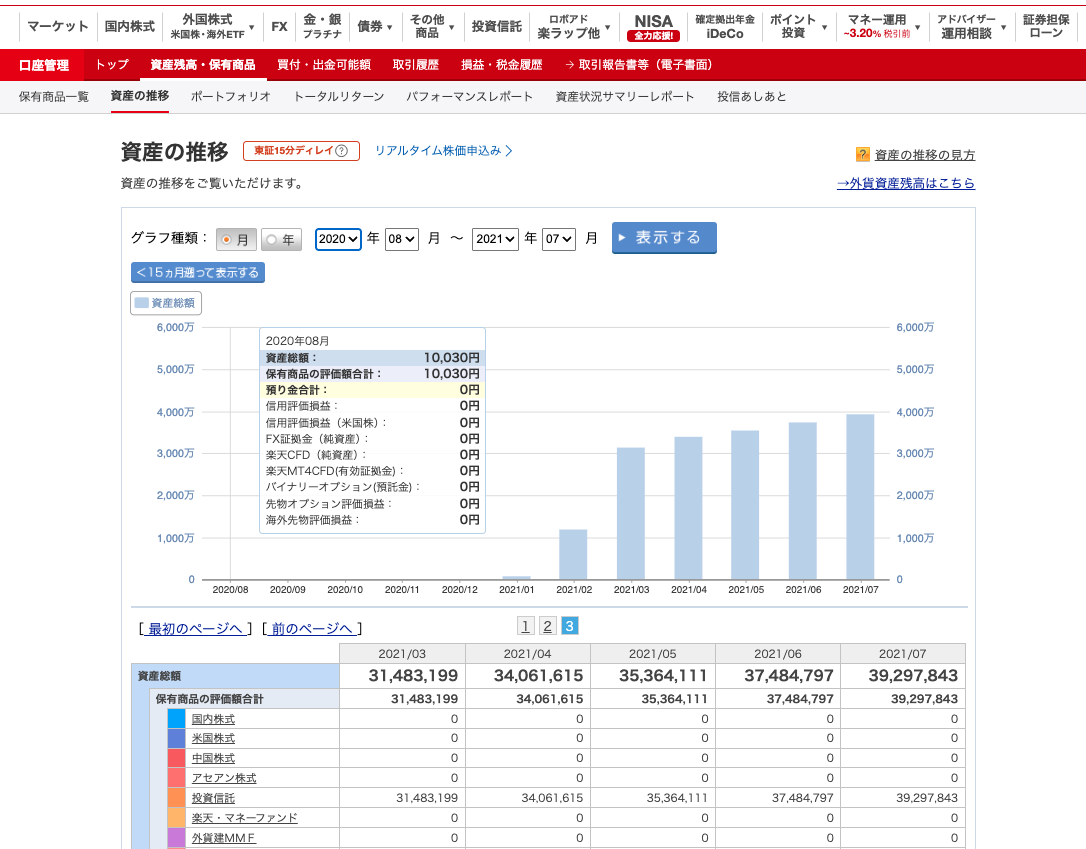Switch to 買付・出金可能額 tab
Screen dimensions: 1086x849
point(323,64)
